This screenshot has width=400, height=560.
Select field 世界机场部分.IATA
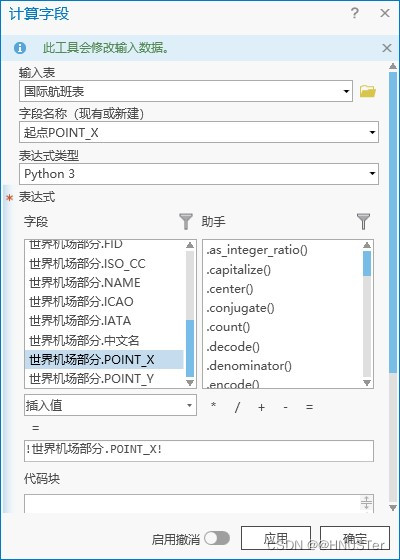[104, 321]
